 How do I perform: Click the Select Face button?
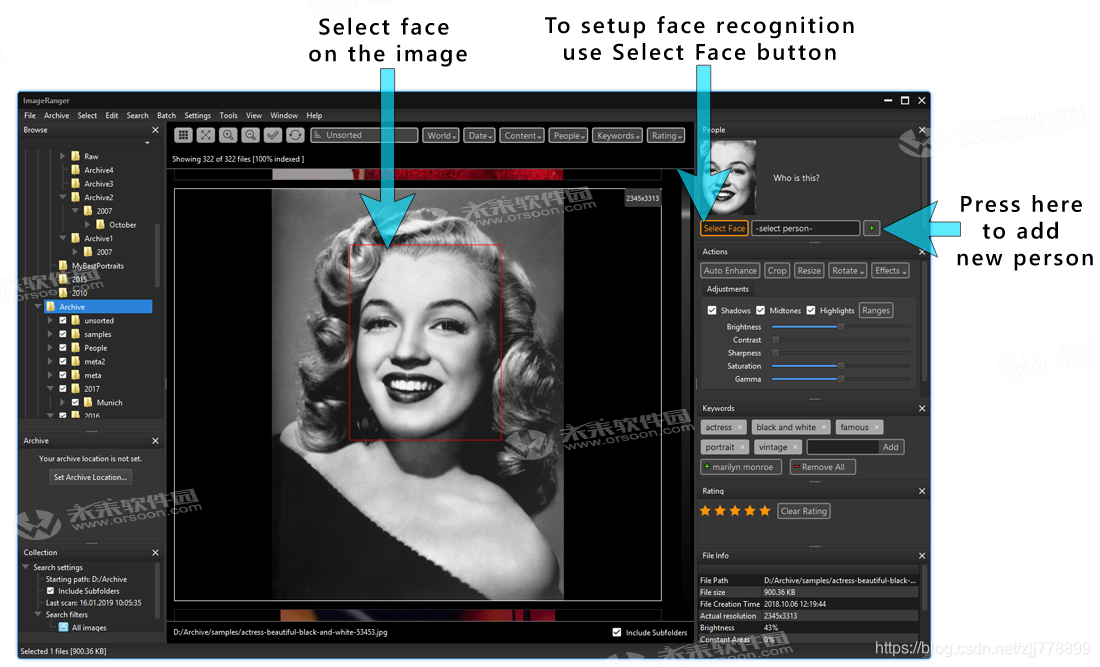pyautogui.click(x=724, y=228)
